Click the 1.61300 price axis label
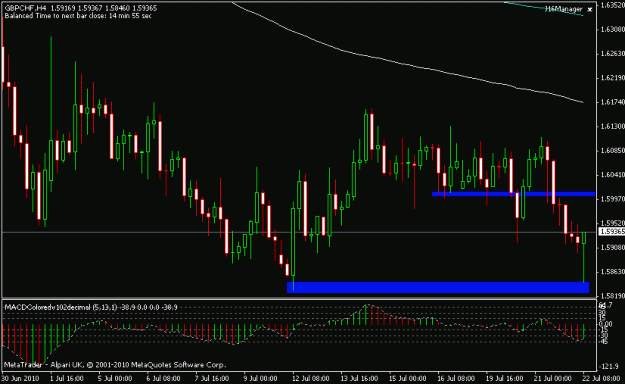 (x=612, y=126)
